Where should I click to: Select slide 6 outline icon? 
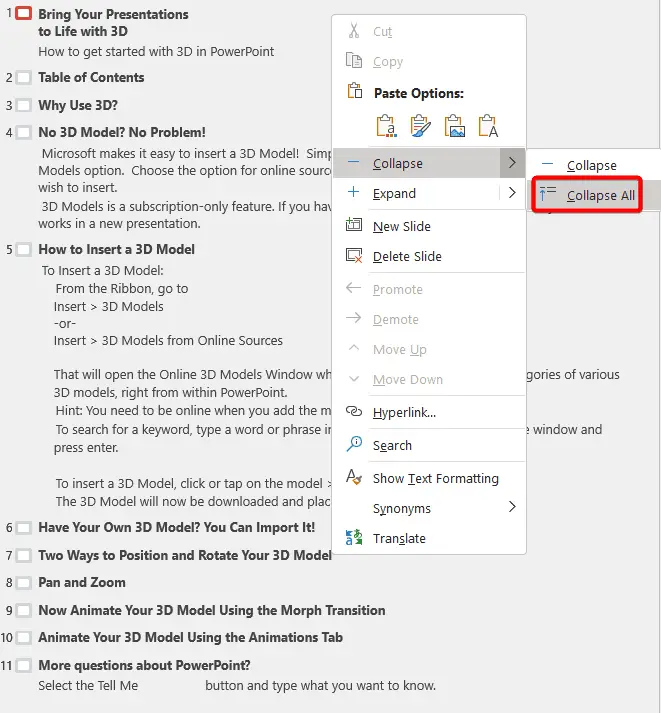click(23, 527)
